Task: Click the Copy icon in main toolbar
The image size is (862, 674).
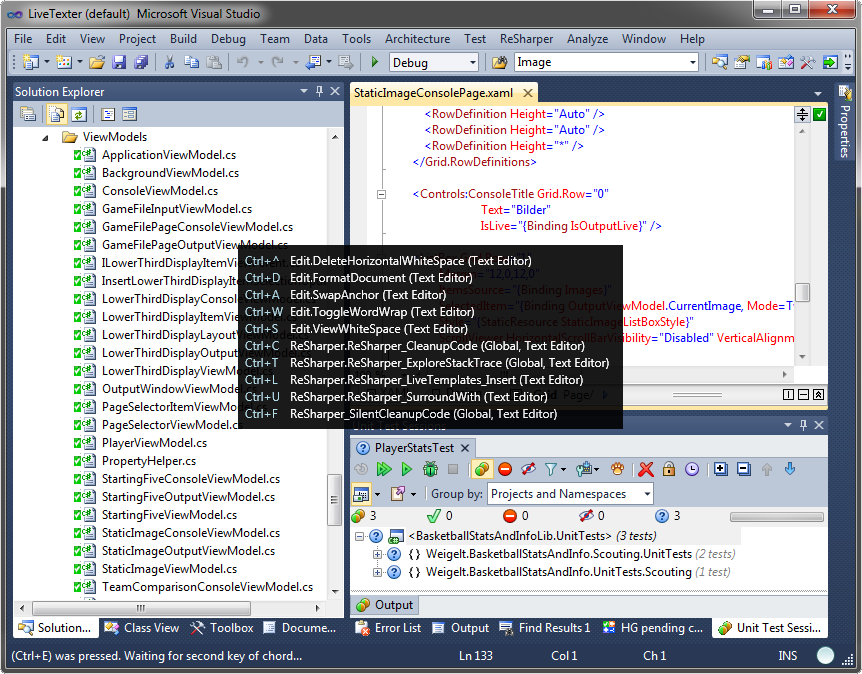Action: pos(191,62)
